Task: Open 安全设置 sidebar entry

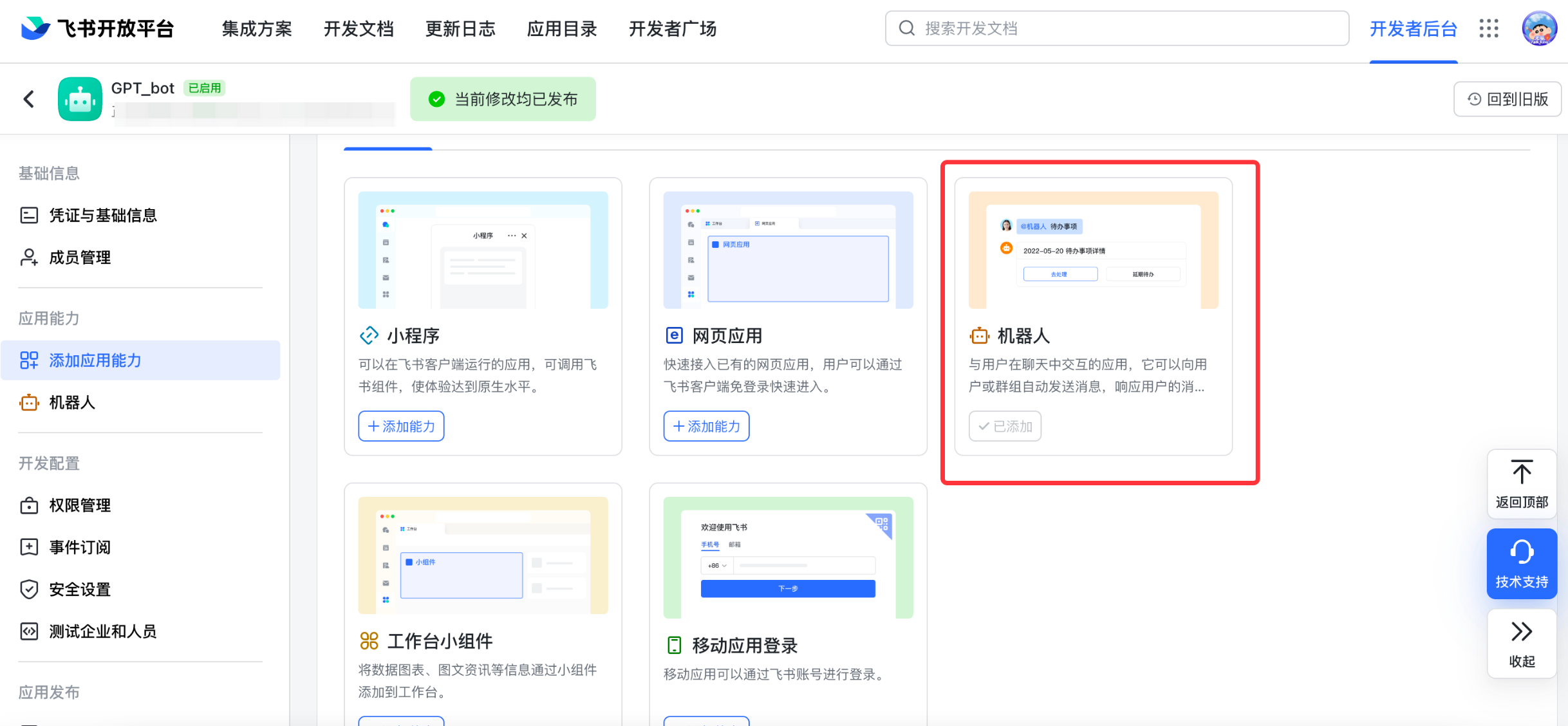Action: click(x=80, y=590)
